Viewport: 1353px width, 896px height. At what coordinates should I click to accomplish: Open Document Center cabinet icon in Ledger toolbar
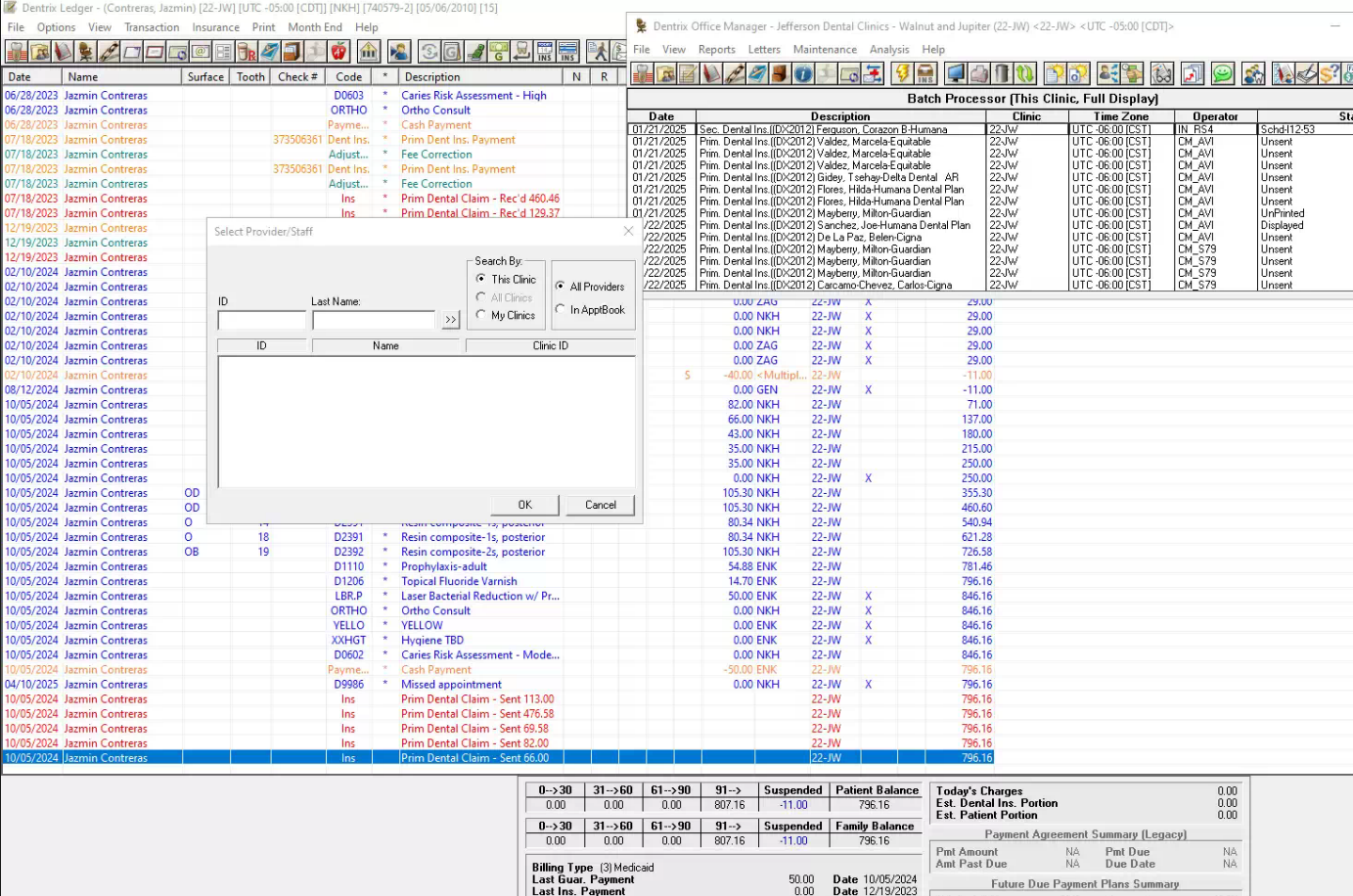(293, 51)
